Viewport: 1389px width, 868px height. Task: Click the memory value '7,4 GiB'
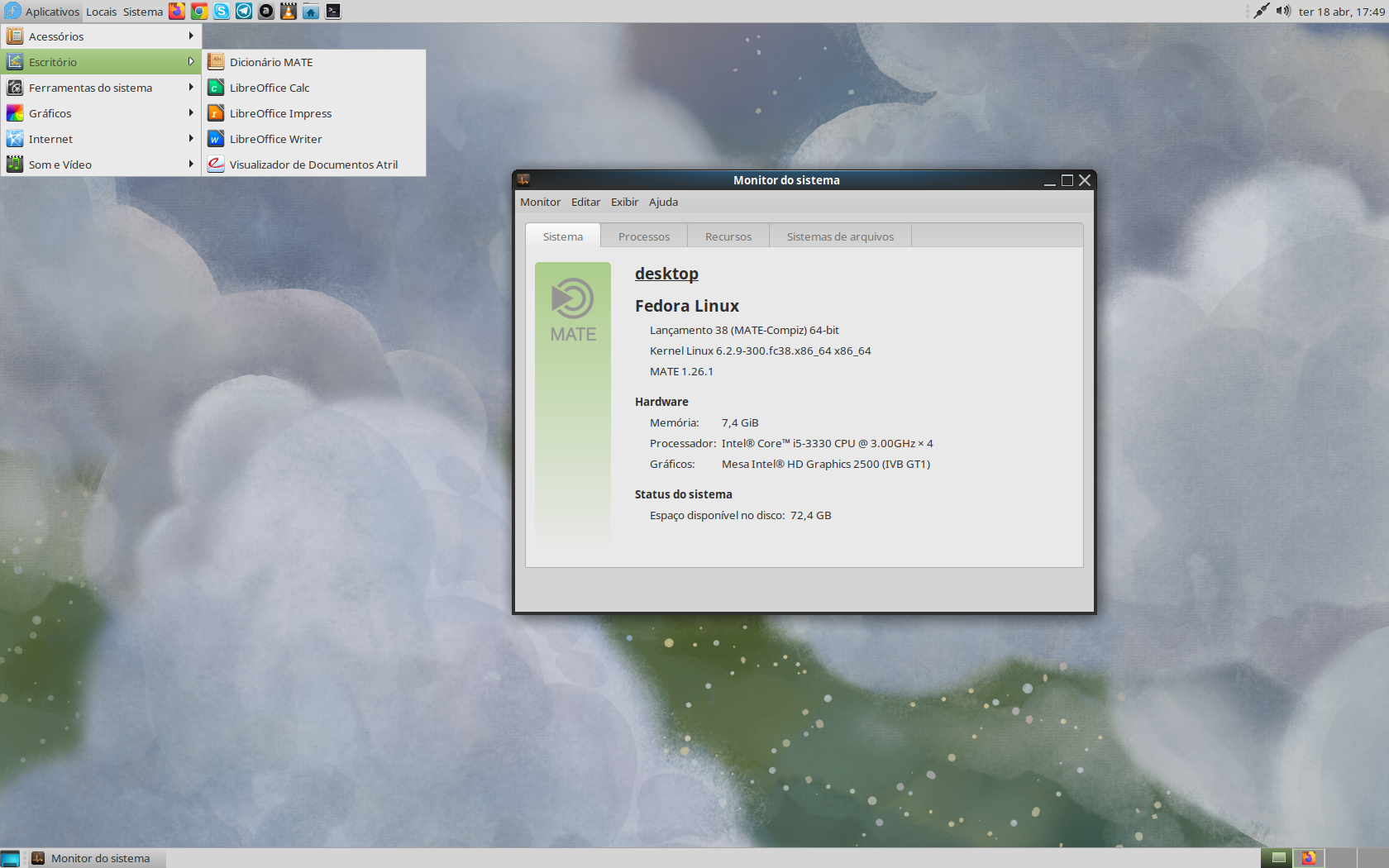click(740, 422)
